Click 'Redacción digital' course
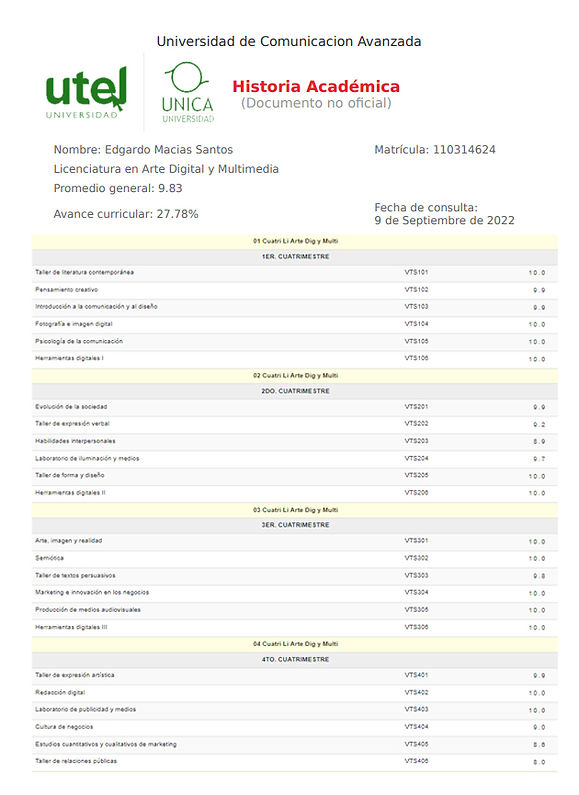The width and height of the screenshot is (579, 795). pos(60,693)
